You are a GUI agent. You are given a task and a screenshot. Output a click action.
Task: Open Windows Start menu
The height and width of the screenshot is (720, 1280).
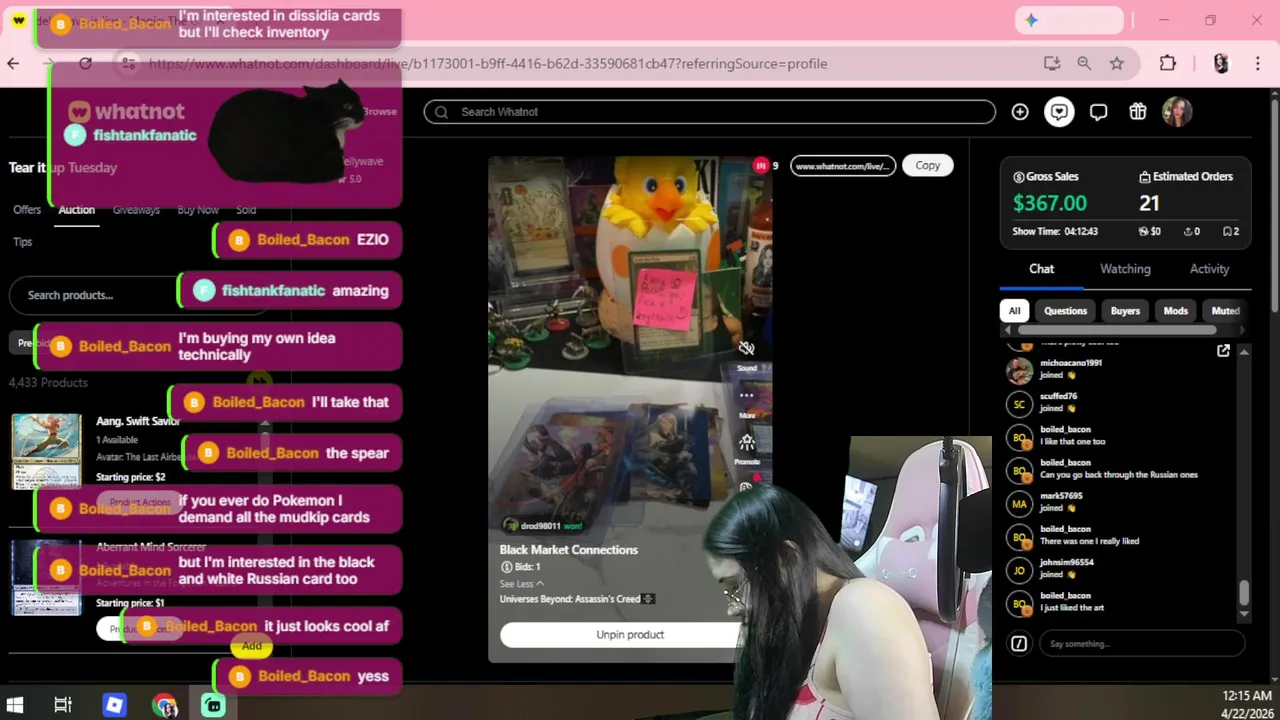coord(15,705)
